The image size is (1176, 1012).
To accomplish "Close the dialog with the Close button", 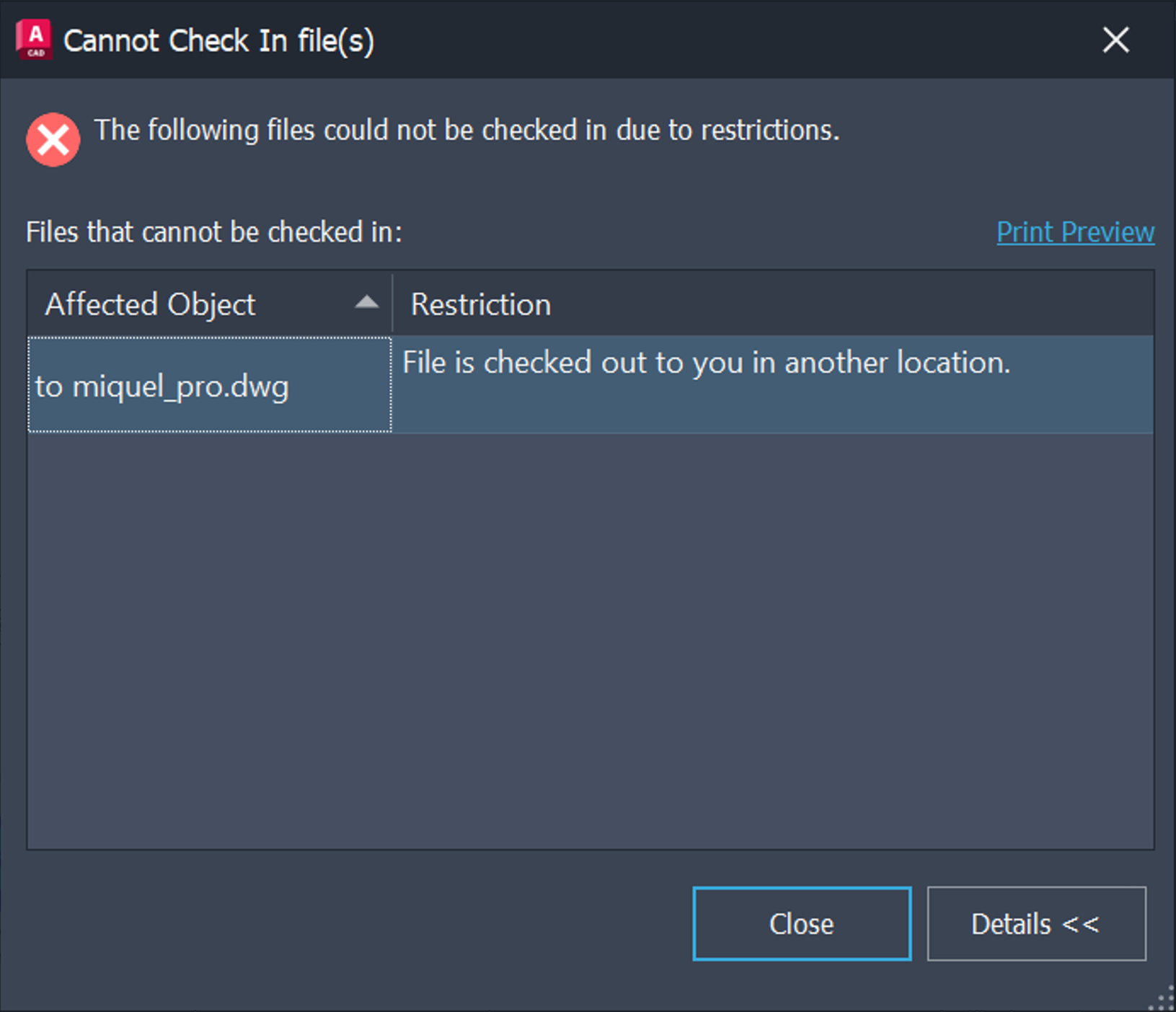I will 800,924.
